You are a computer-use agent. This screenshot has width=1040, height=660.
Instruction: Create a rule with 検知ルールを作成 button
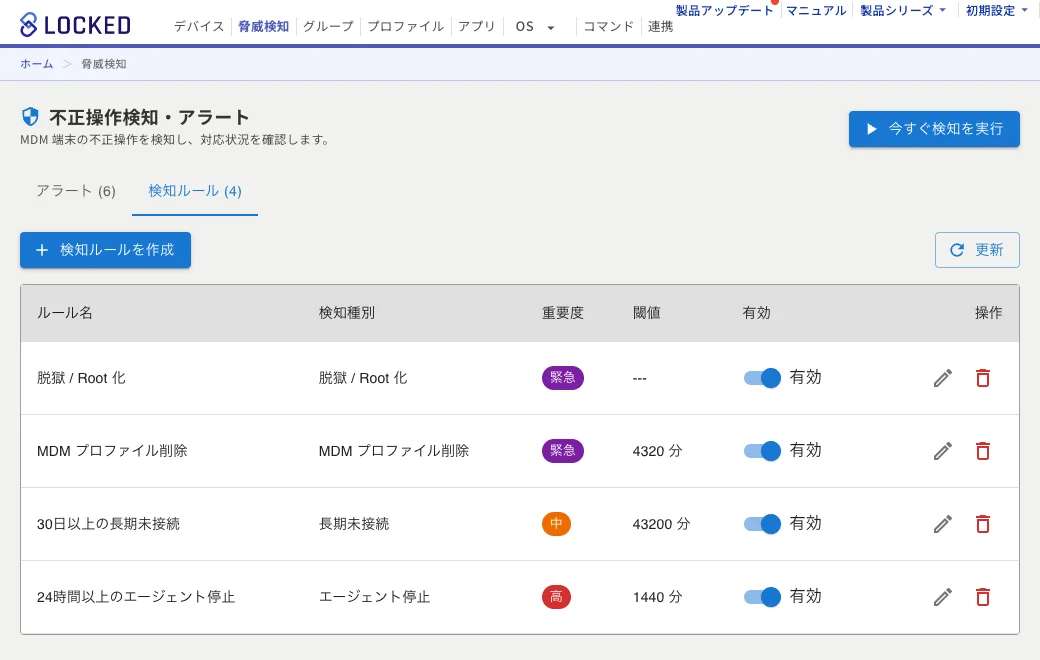click(x=105, y=250)
